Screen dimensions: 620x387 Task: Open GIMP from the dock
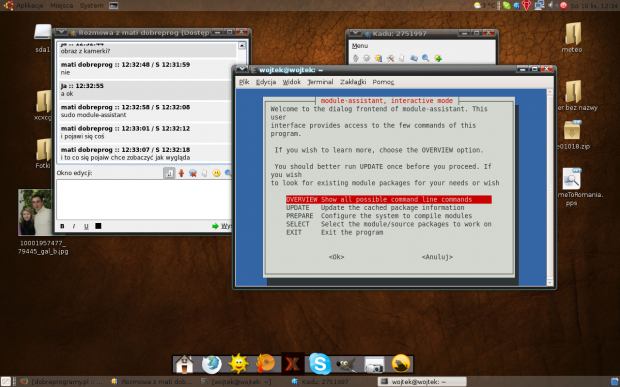pos(346,364)
